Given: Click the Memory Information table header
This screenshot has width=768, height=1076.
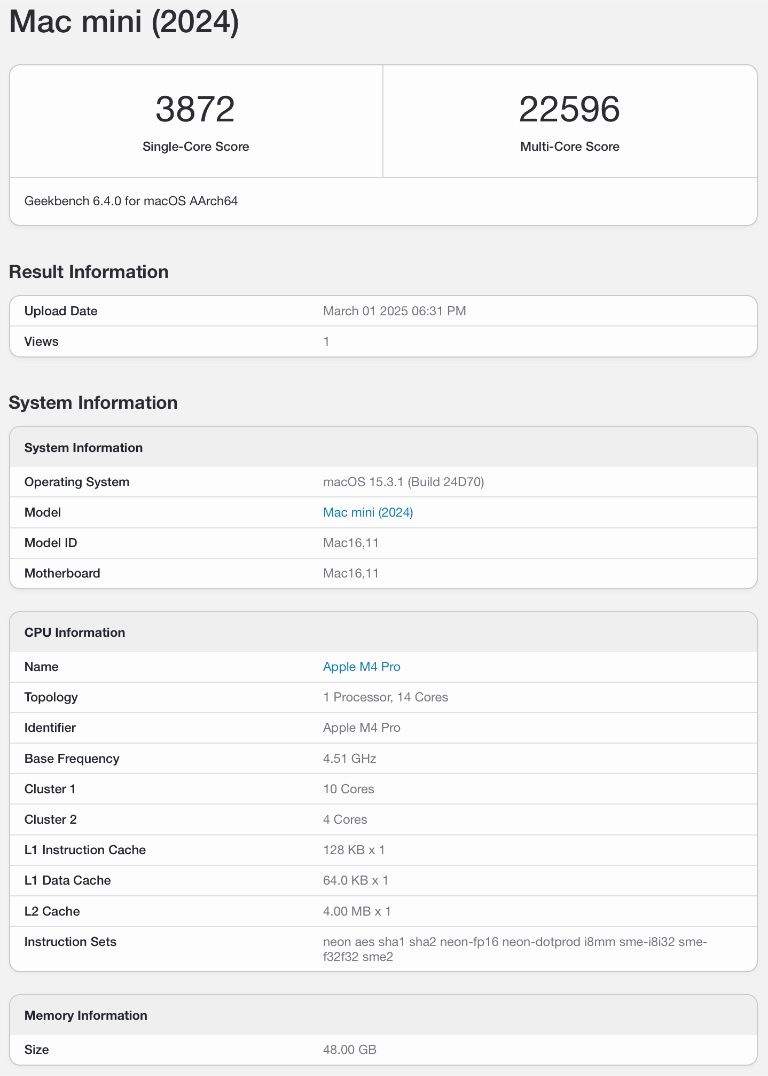Looking at the screenshot, I should click(86, 1016).
